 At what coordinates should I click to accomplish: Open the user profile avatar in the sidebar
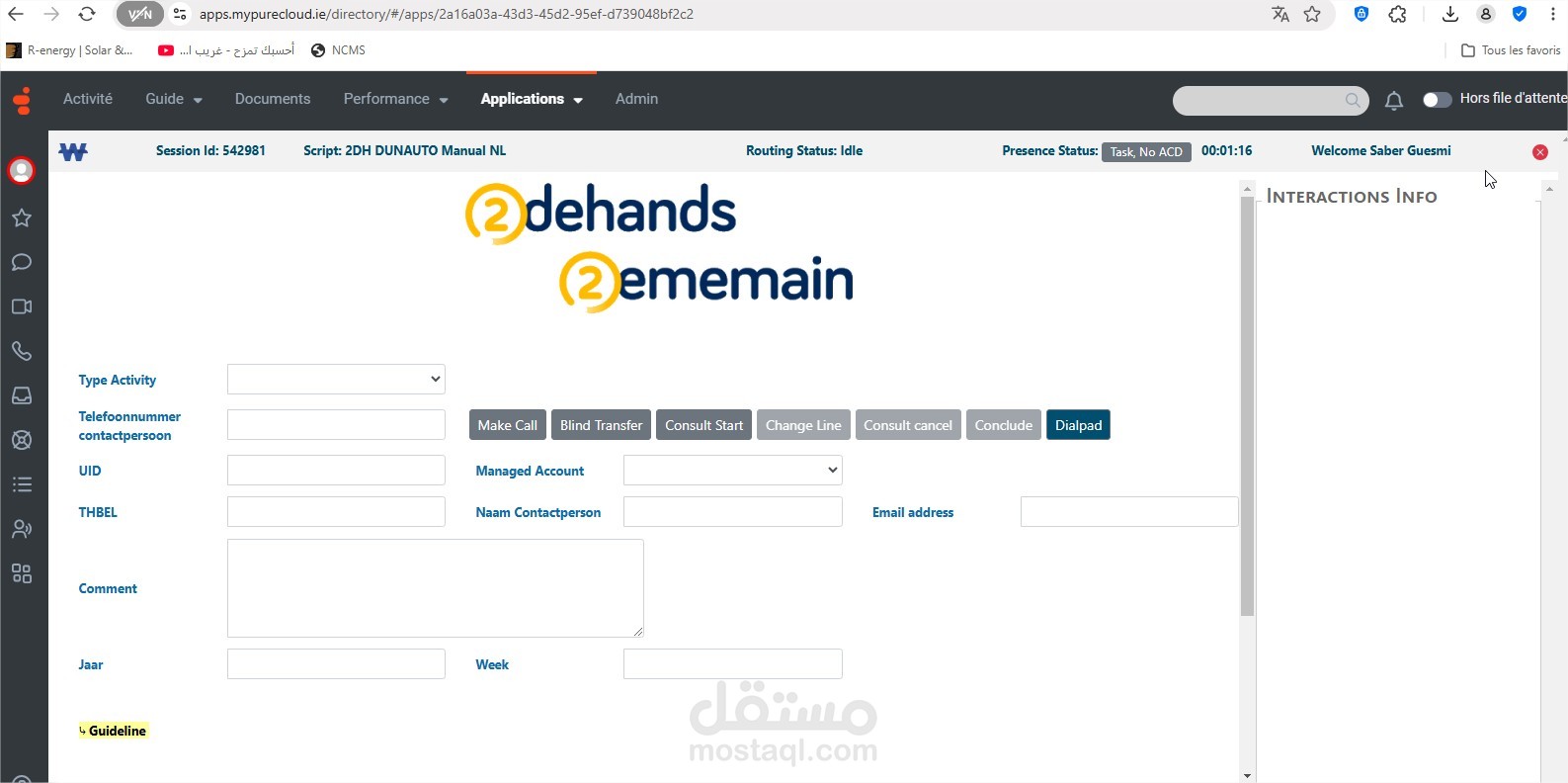(x=22, y=171)
